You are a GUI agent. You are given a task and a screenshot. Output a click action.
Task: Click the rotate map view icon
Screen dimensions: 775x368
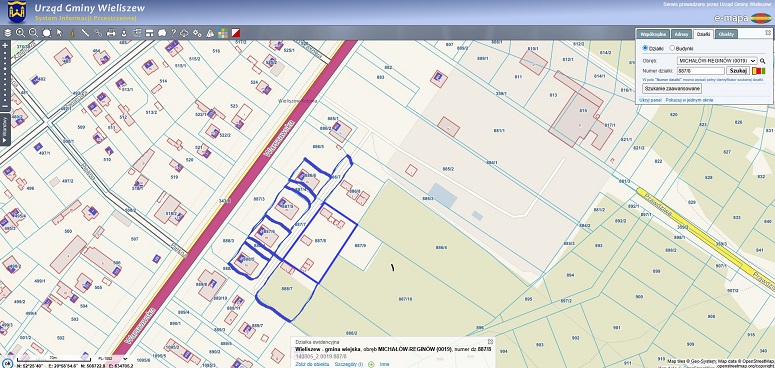[185, 33]
